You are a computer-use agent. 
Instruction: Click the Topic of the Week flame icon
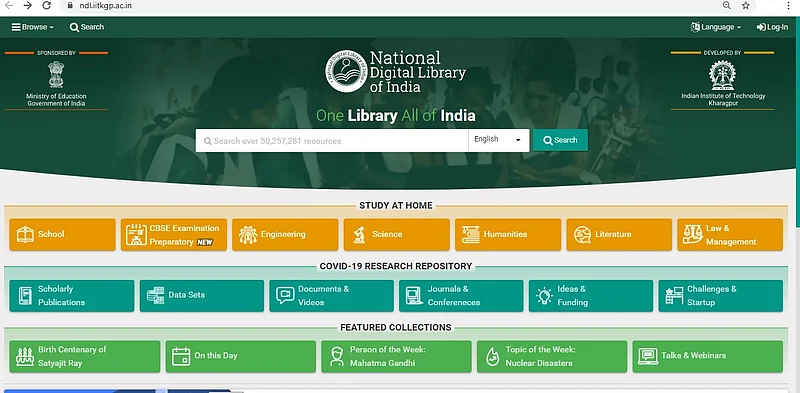point(492,356)
